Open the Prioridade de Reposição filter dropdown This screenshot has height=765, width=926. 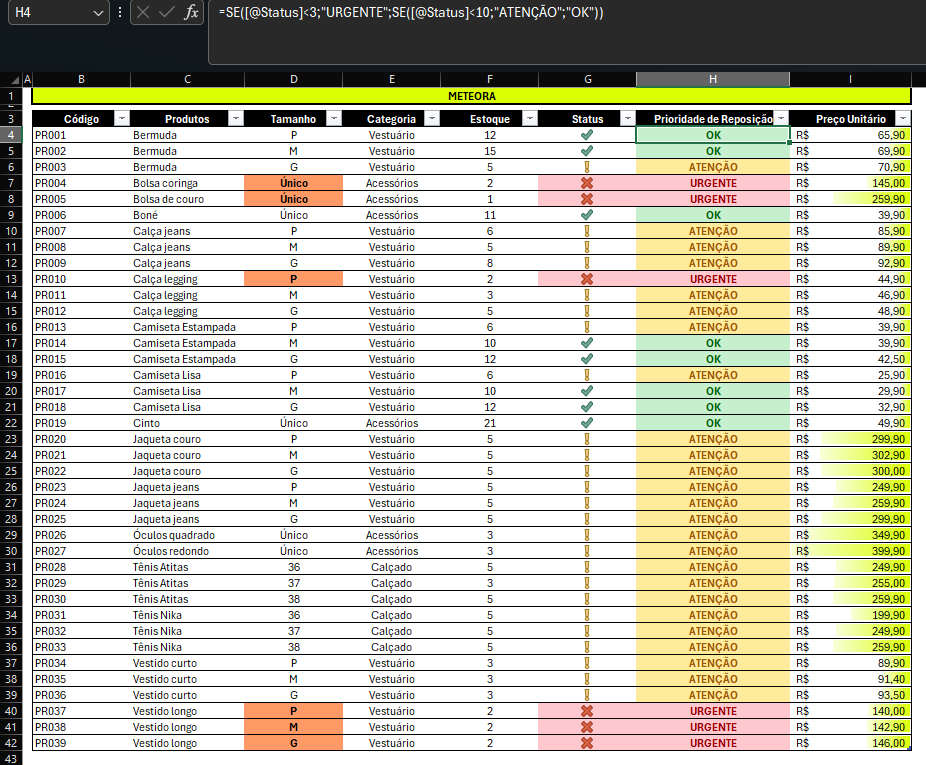pyautogui.click(x=781, y=119)
